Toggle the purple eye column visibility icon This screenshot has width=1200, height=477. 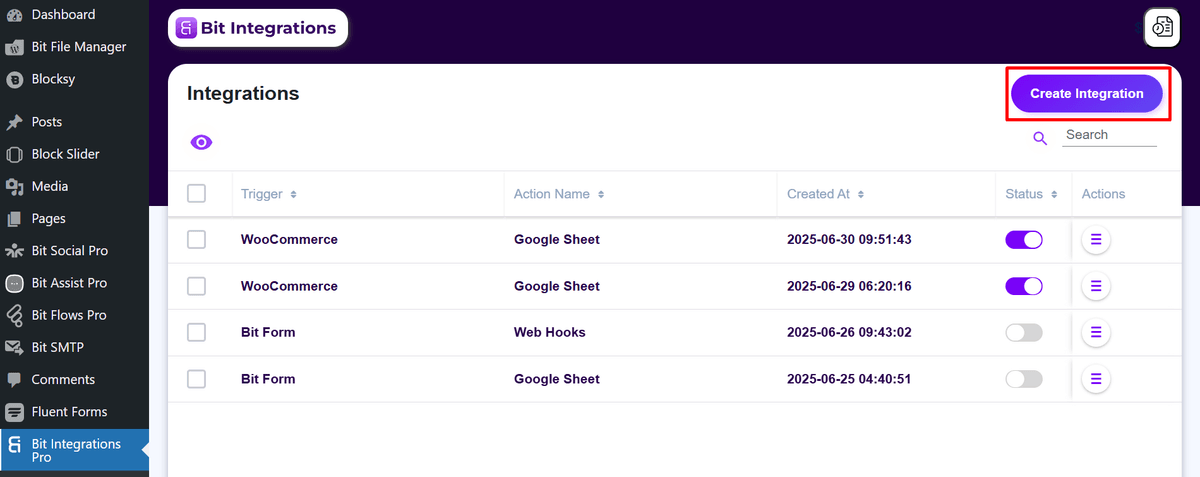pyautogui.click(x=201, y=142)
